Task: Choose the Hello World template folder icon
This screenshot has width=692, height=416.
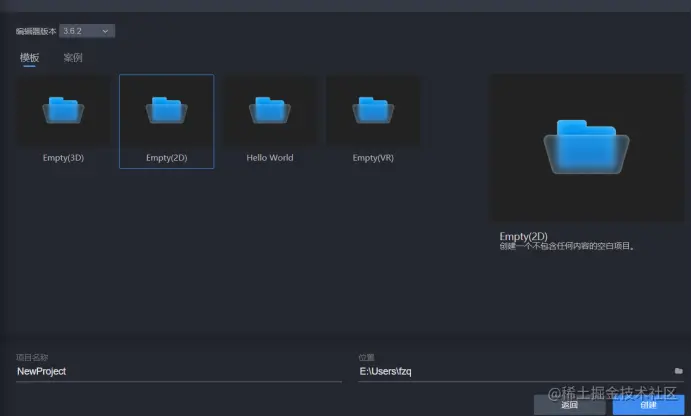Action: pos(270,110)
